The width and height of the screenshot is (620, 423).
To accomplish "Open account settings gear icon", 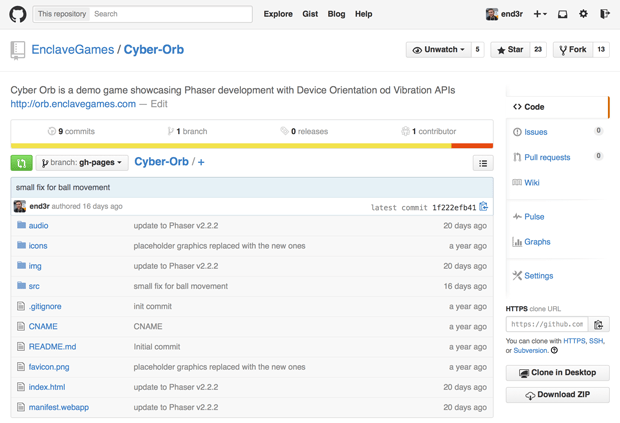I will click(x=584, y=14).
